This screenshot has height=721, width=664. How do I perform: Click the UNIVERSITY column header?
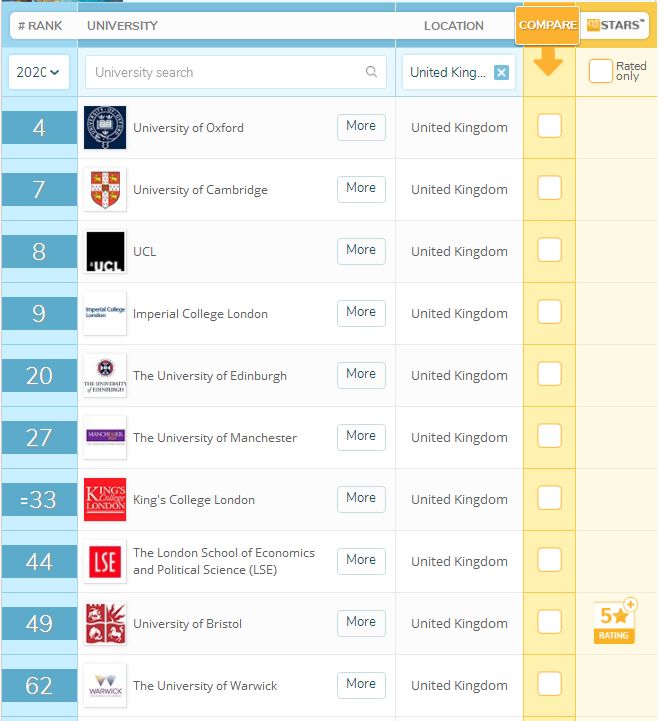[122, 26]
